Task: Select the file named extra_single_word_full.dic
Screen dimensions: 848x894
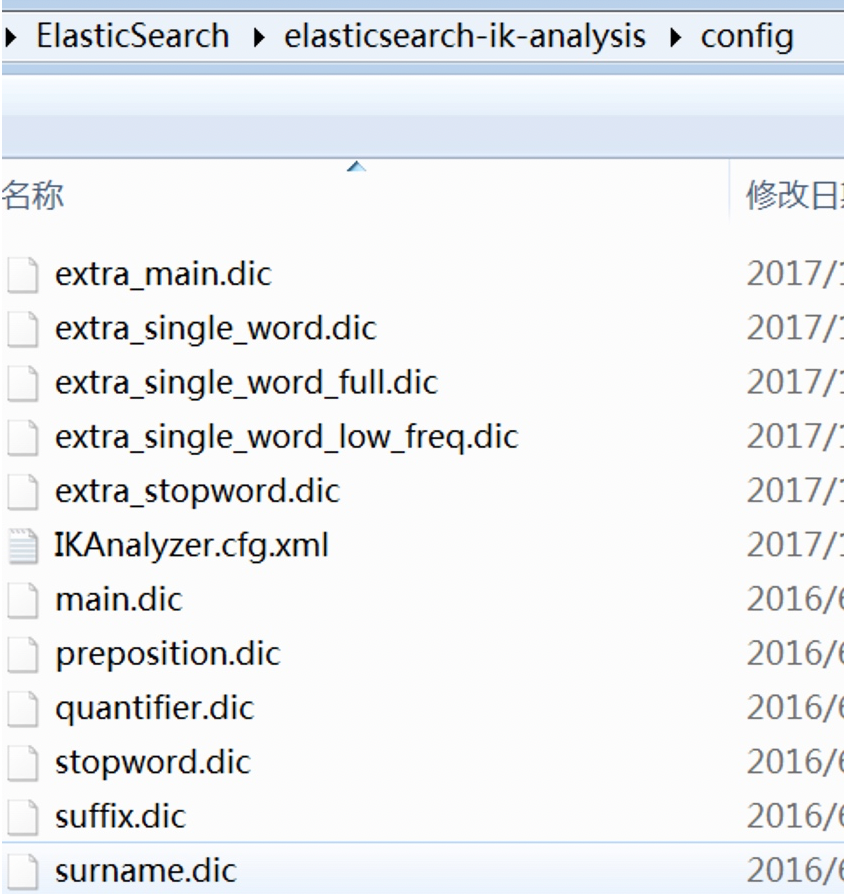Action: click(x=246, y=383)
